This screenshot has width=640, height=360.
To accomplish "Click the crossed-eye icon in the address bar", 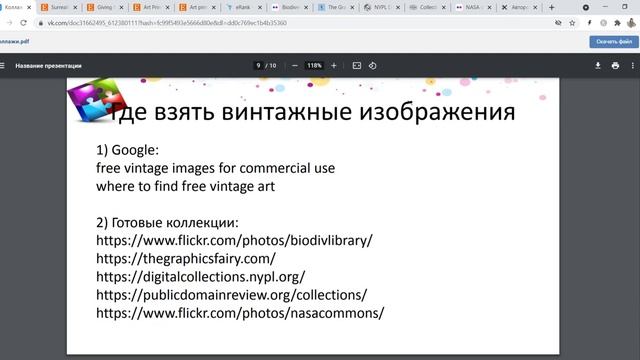I will (x=558, y=23).
